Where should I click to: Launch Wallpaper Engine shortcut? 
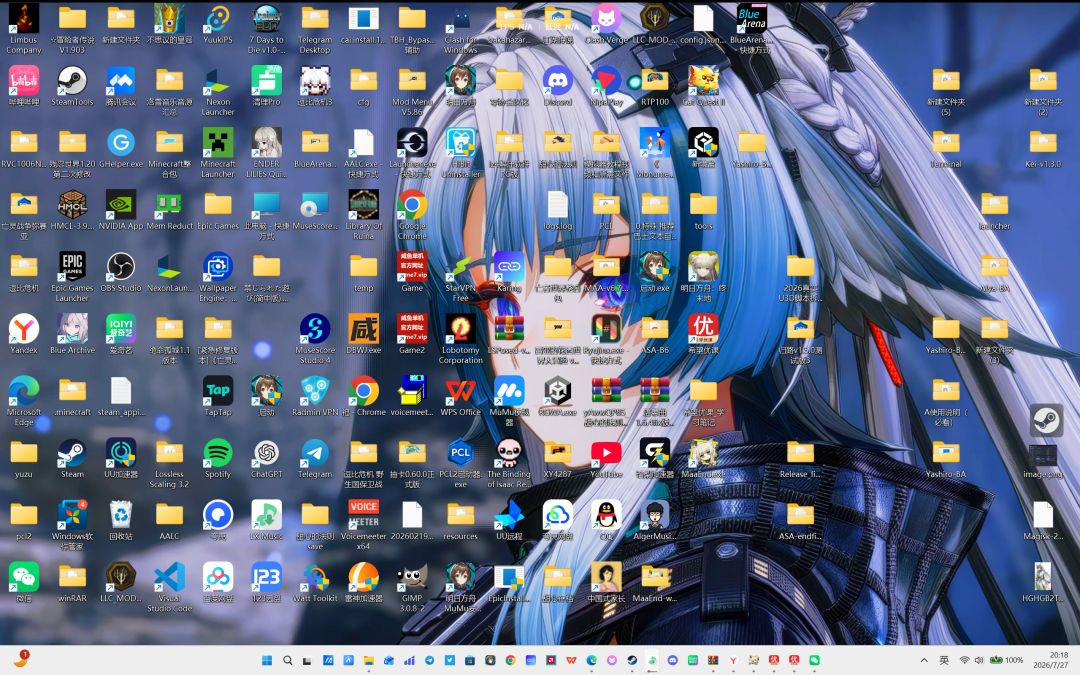tap(218, 276)
